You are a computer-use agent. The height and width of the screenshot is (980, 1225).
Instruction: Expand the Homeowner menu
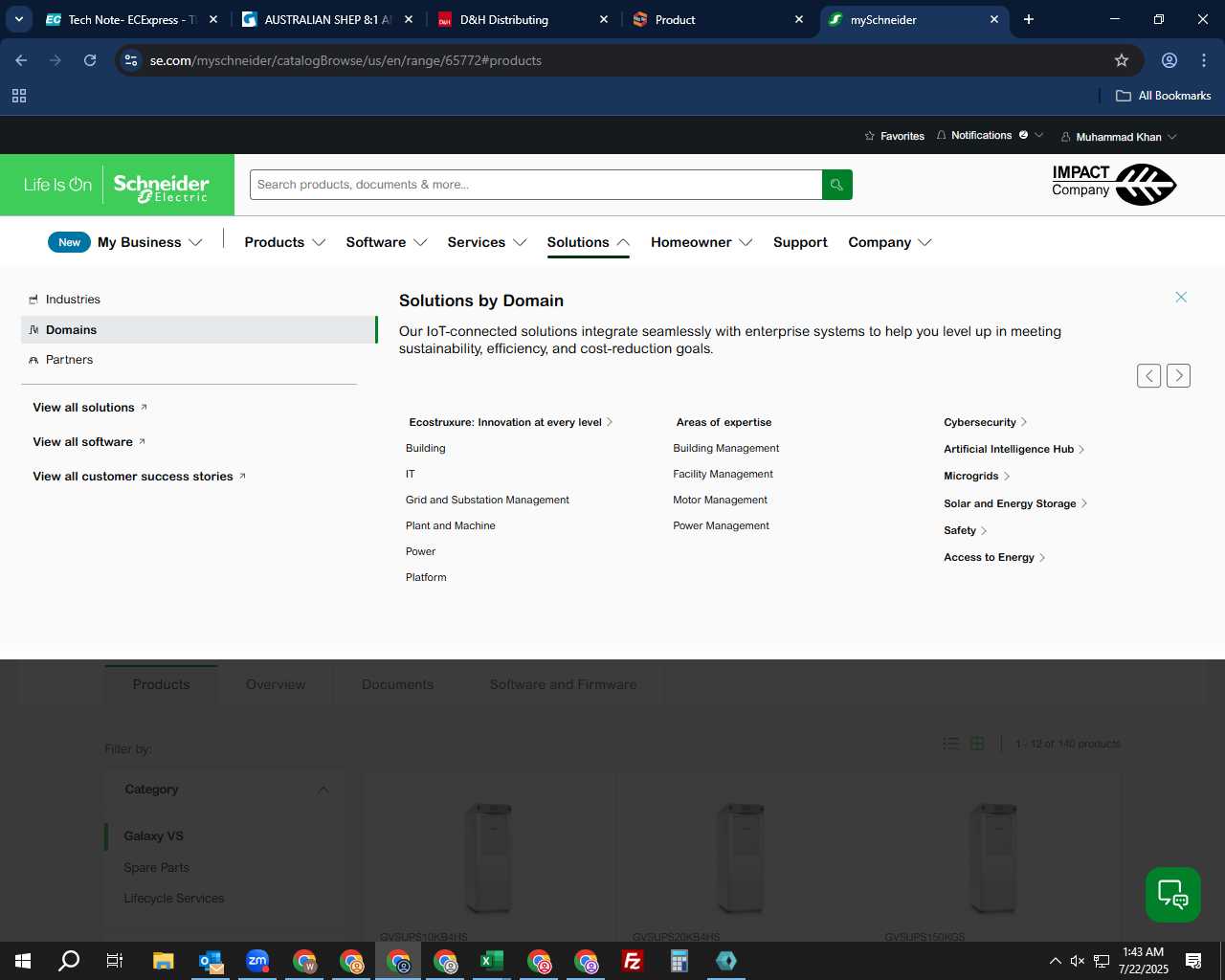702,242
